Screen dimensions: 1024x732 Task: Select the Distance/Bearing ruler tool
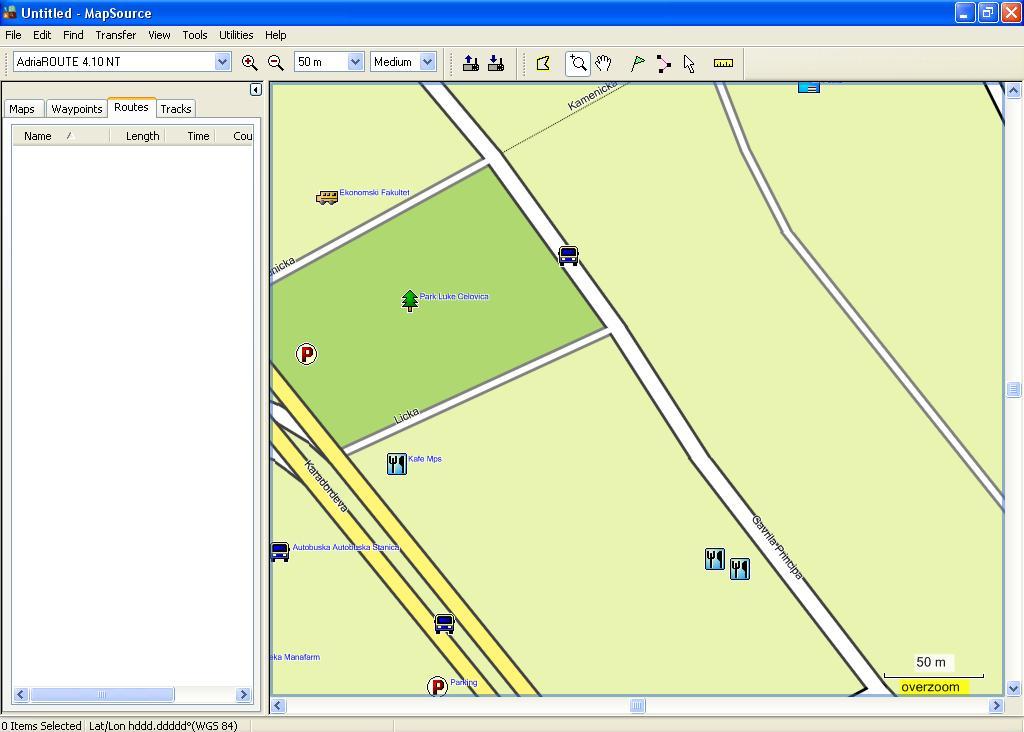(x=723, y=63)
